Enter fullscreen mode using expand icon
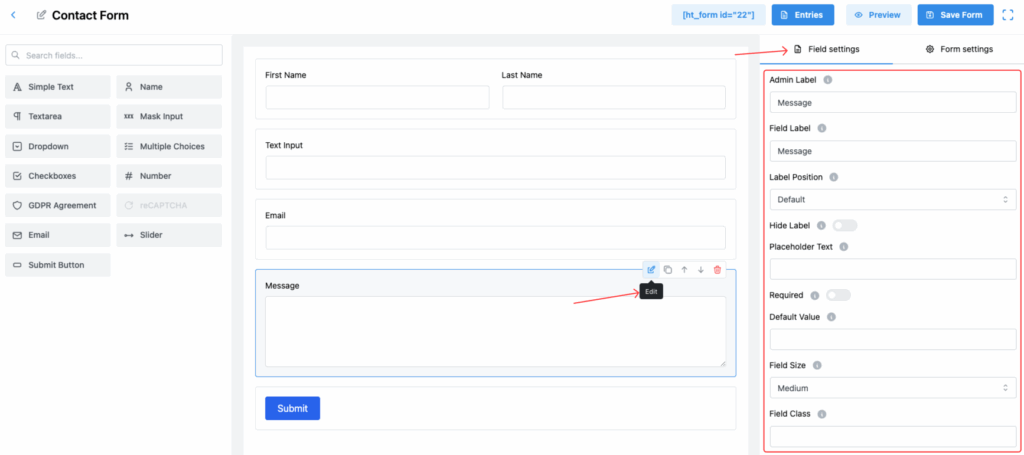Viewport: 1024px width, 455px height. coord(1007,15)
